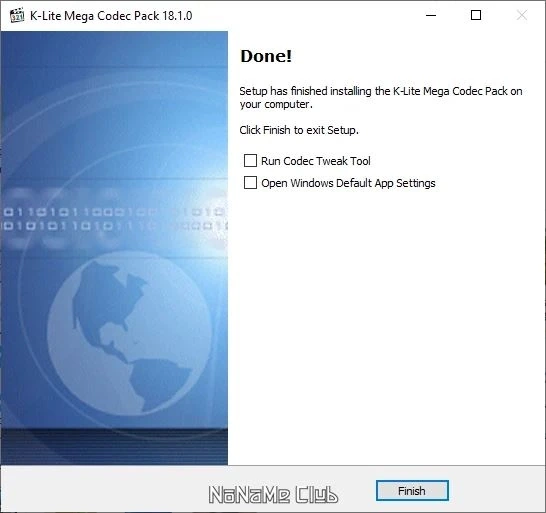Click the 'Click Finish to exit Setup.' text
The image size is (546, 513).
click(299, 130)
